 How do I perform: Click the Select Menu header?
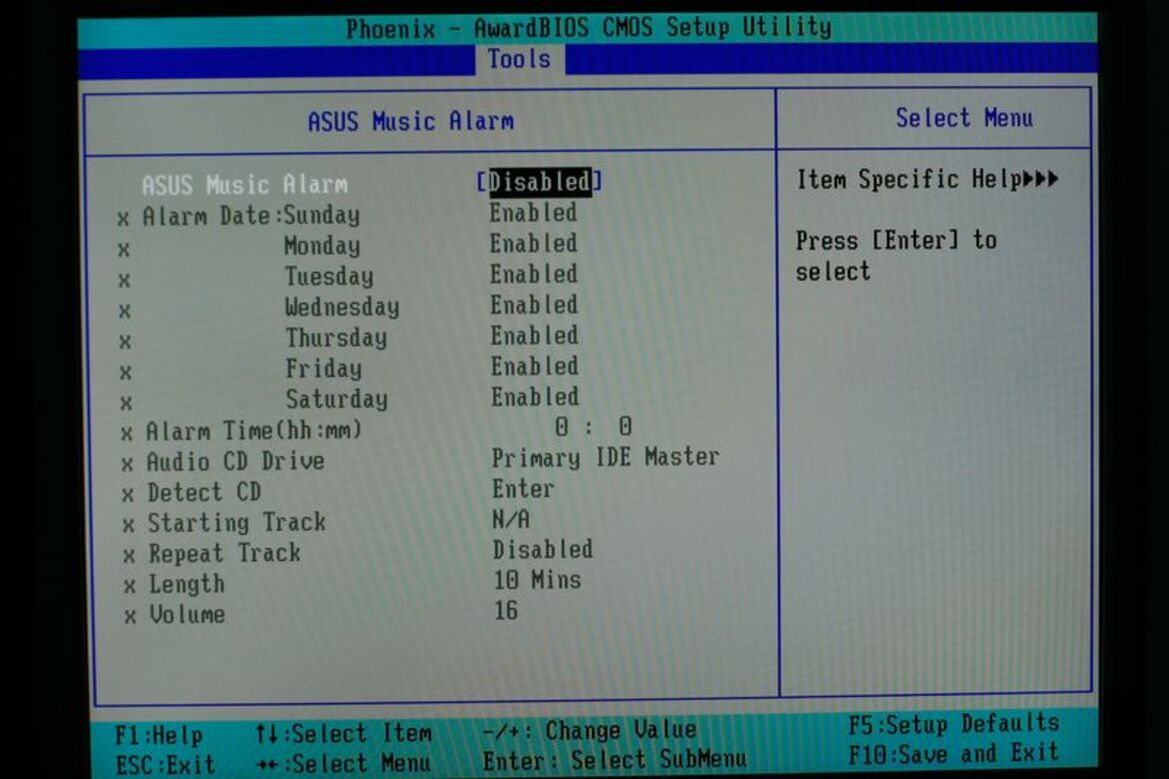[x=964, y=118]
